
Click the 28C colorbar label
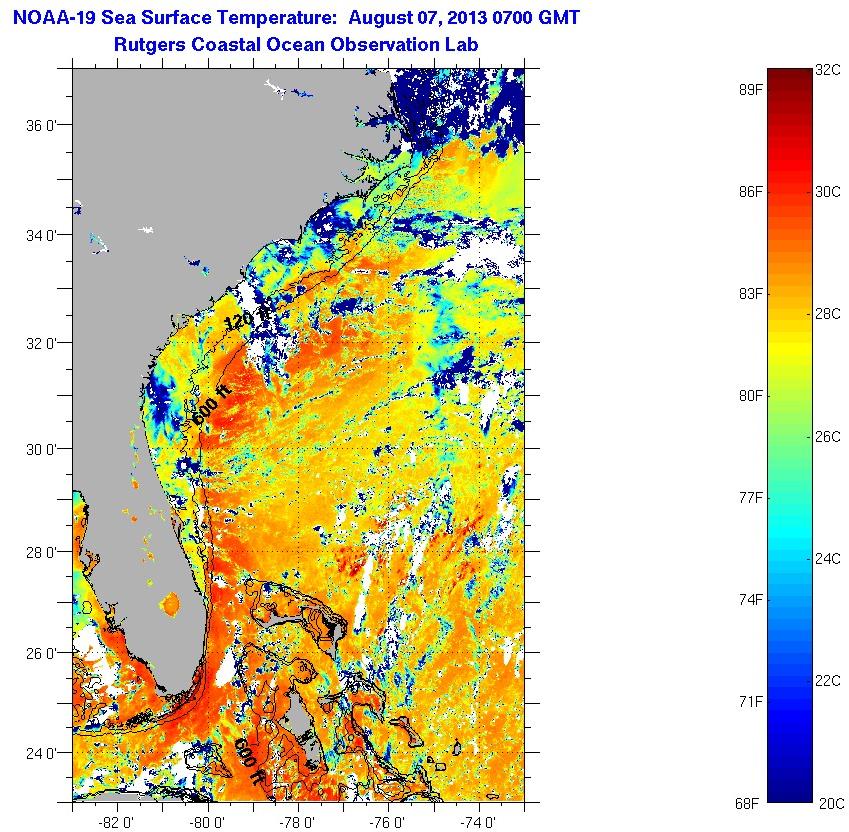pyautogui.click(x=828, y=314)
